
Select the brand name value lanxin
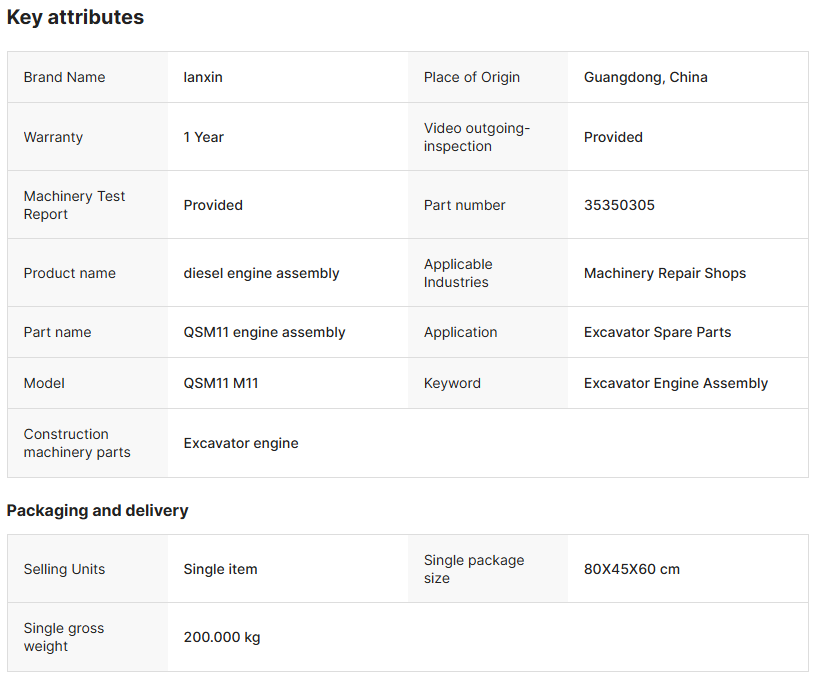click(x=203, y=77)
